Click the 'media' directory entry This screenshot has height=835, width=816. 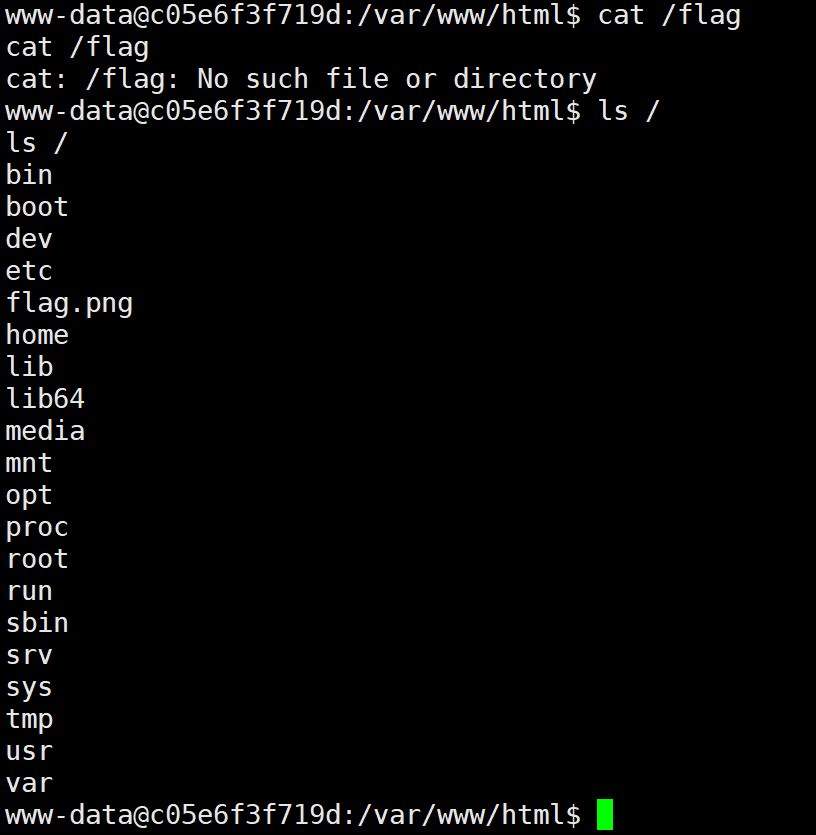(45, 430)
